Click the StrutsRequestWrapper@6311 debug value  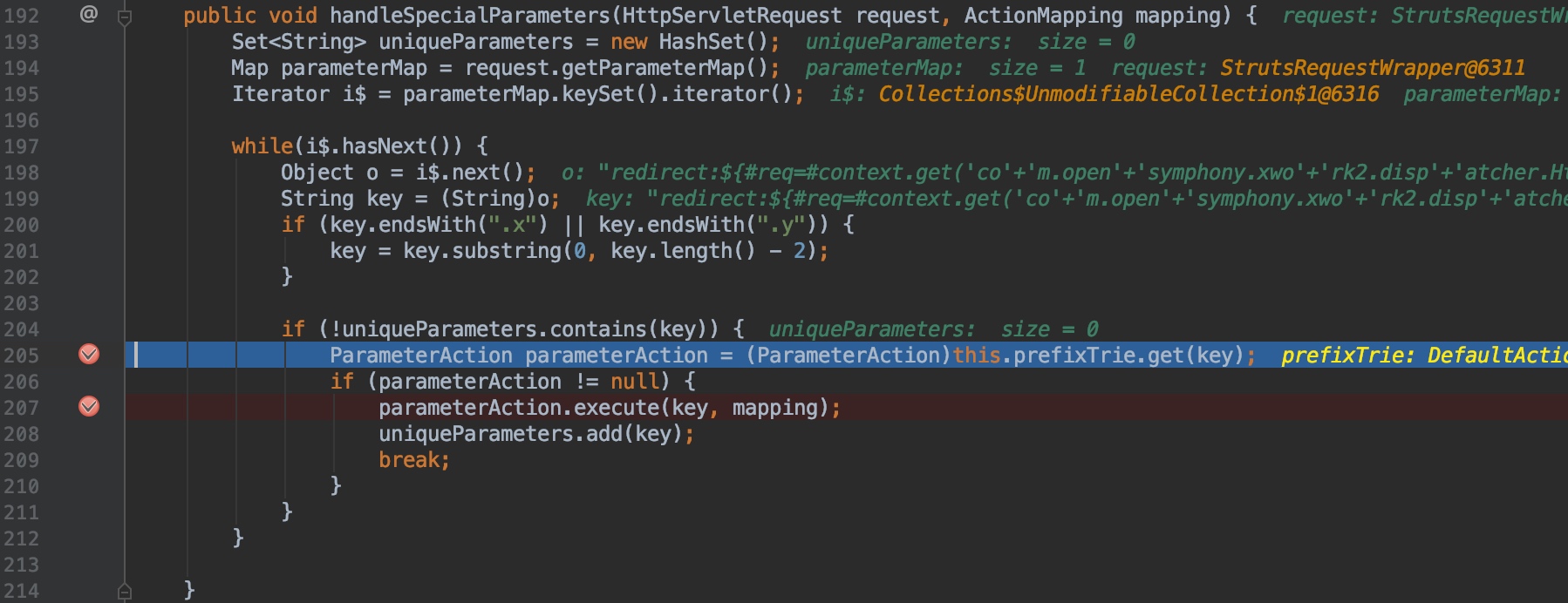click(x=1373, y=68)
